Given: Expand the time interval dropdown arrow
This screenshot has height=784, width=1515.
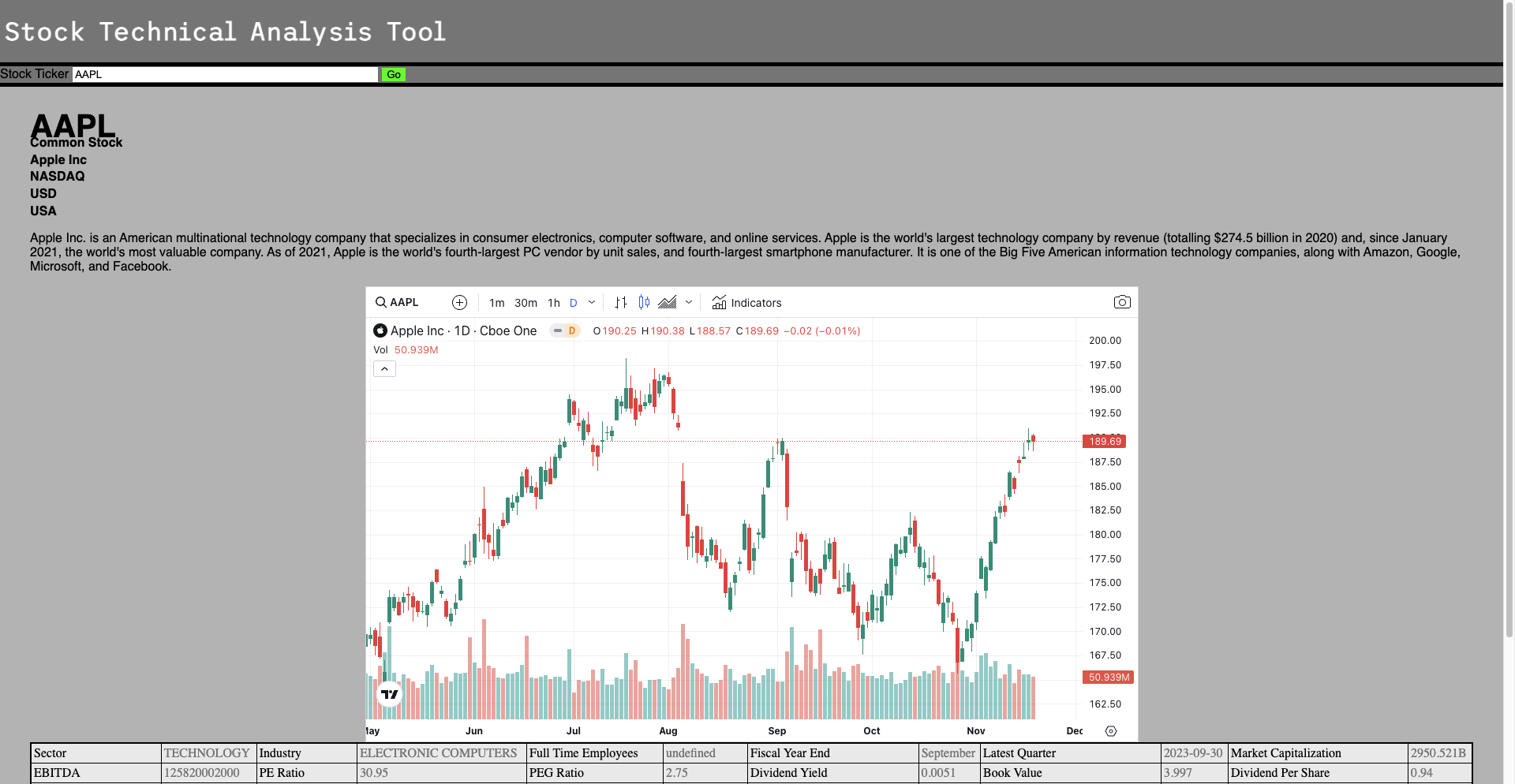Looking at the screenshot, I should [x=592, y=302].
